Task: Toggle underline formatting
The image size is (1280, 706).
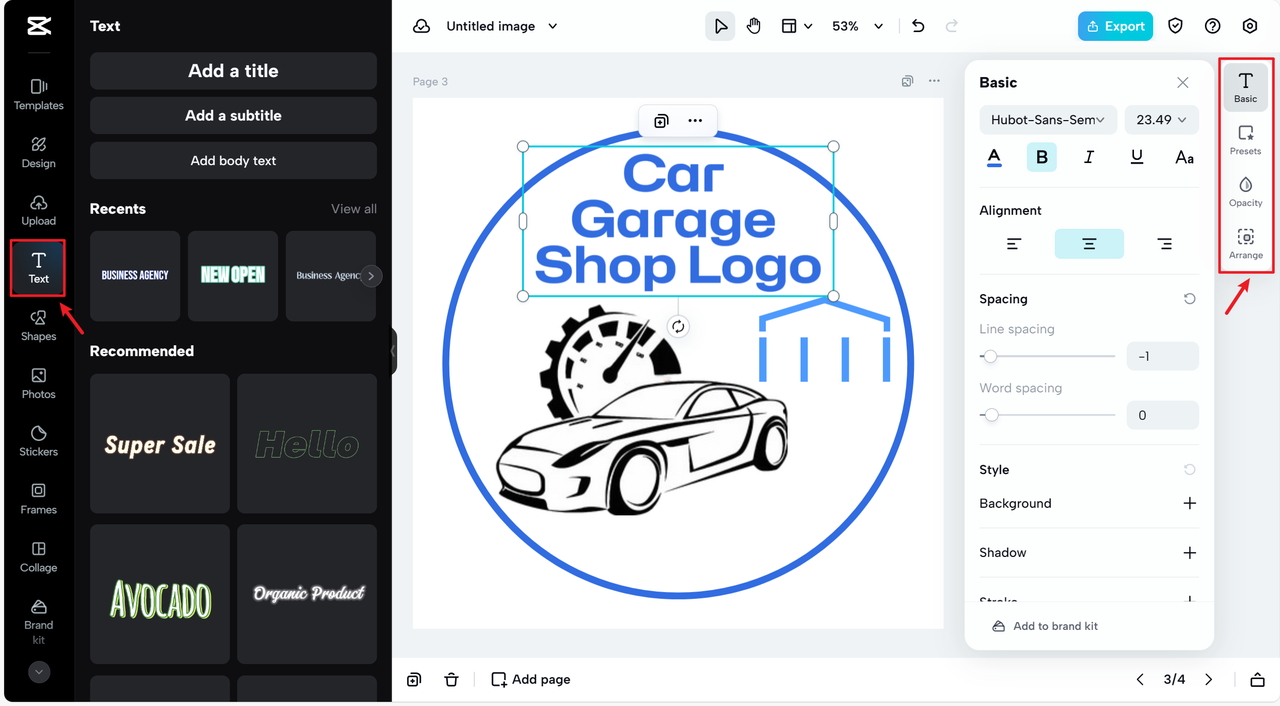Action: click(1137, 157)
